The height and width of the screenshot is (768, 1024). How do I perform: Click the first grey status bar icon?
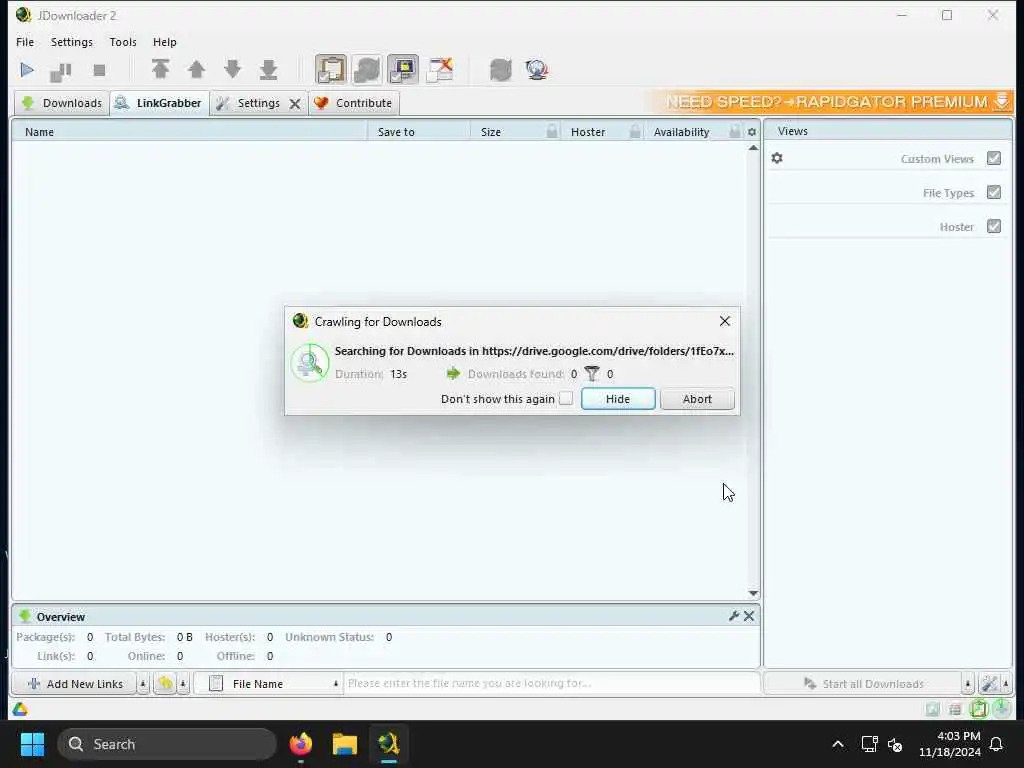click(933, 709)
